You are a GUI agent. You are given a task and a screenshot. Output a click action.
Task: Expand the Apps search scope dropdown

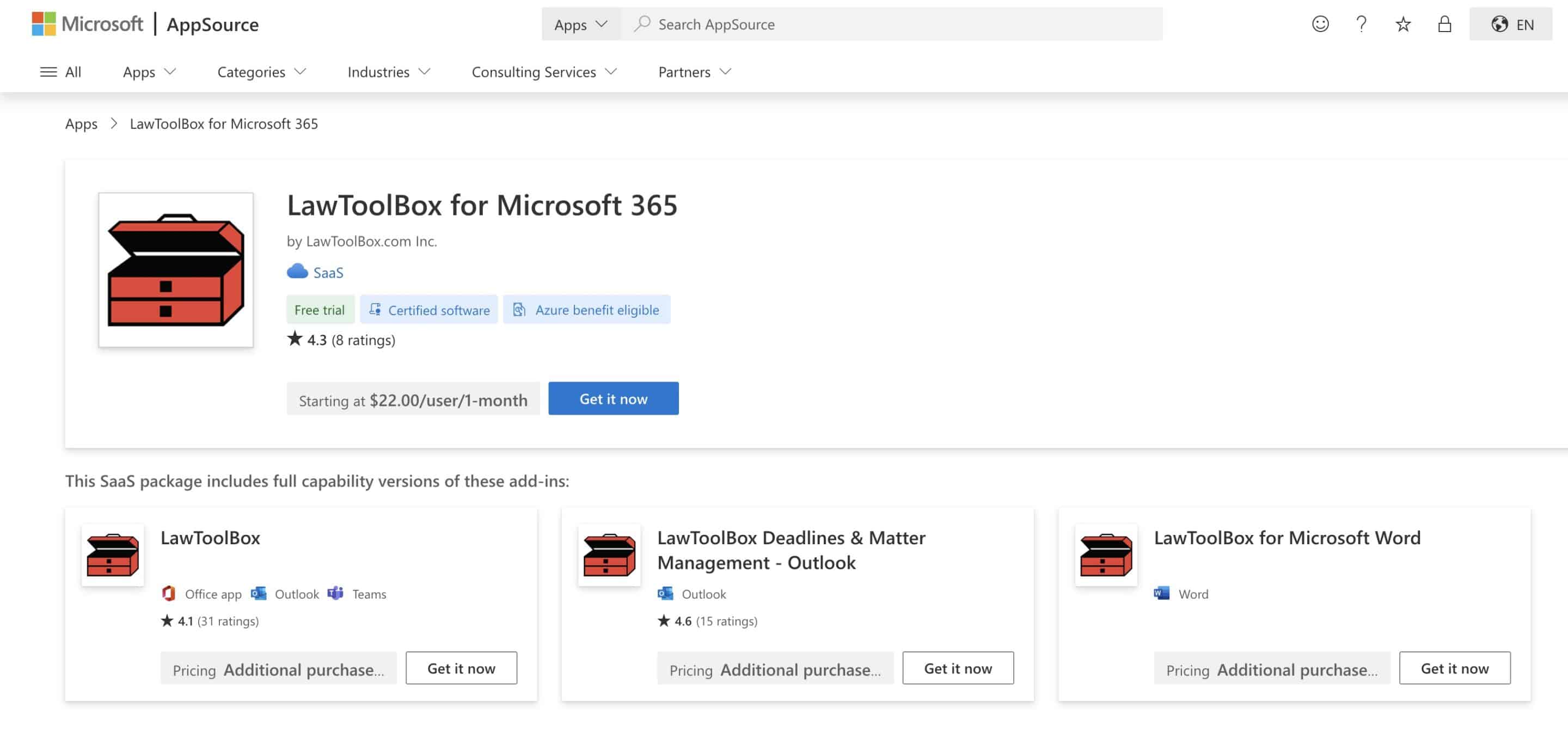pos(581,24)
